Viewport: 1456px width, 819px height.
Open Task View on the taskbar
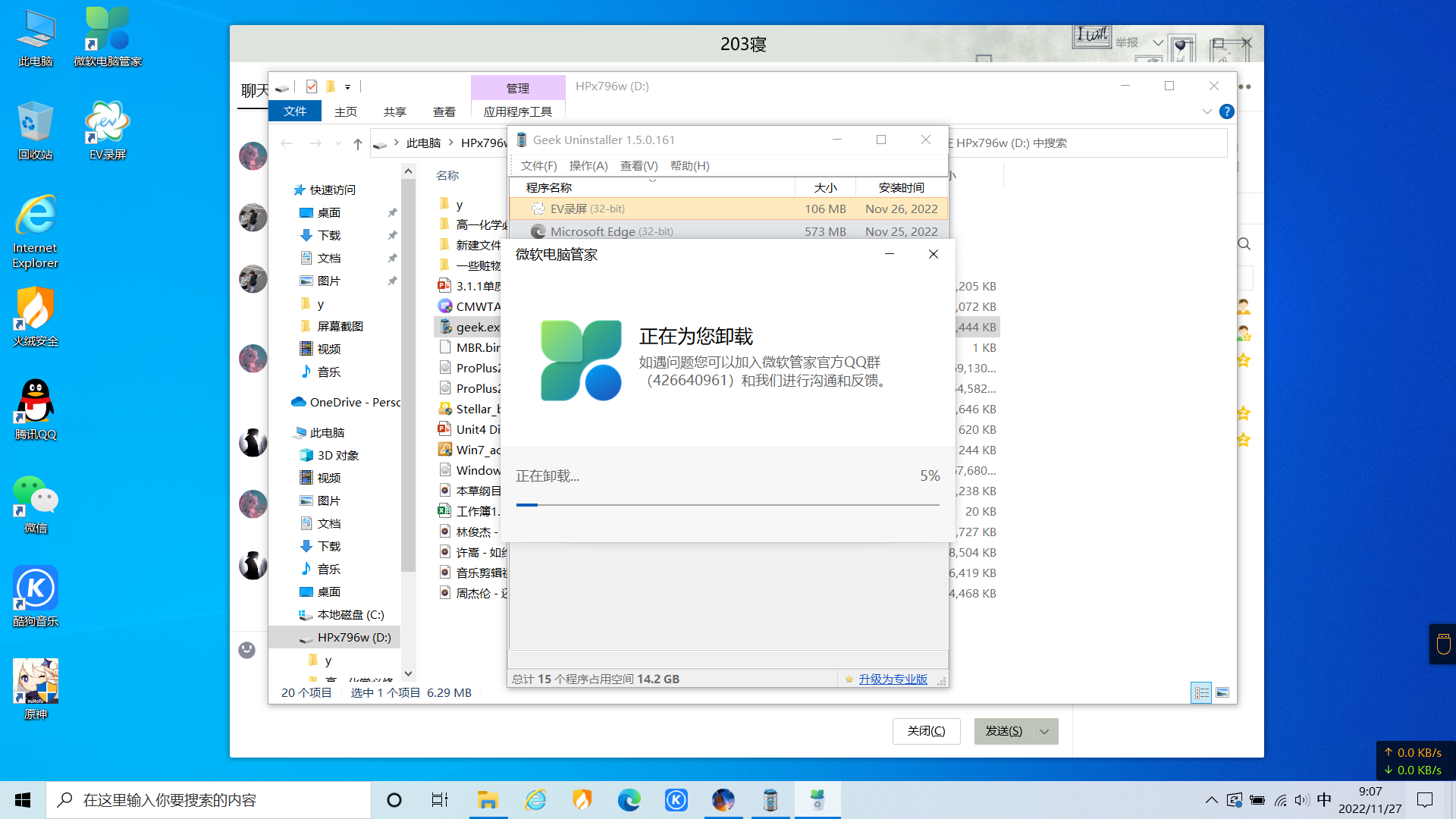tap(440, 800)
